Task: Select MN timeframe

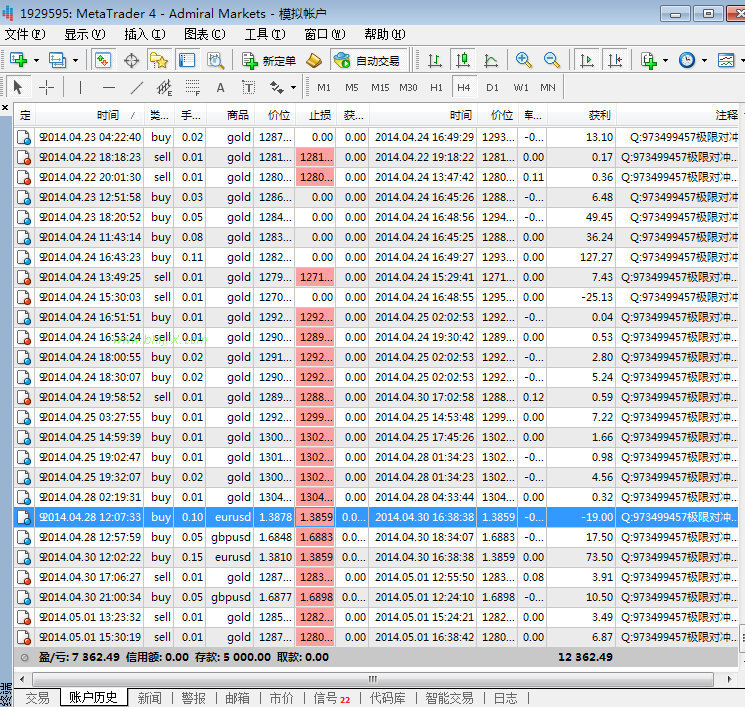Action: coord(548,87)
